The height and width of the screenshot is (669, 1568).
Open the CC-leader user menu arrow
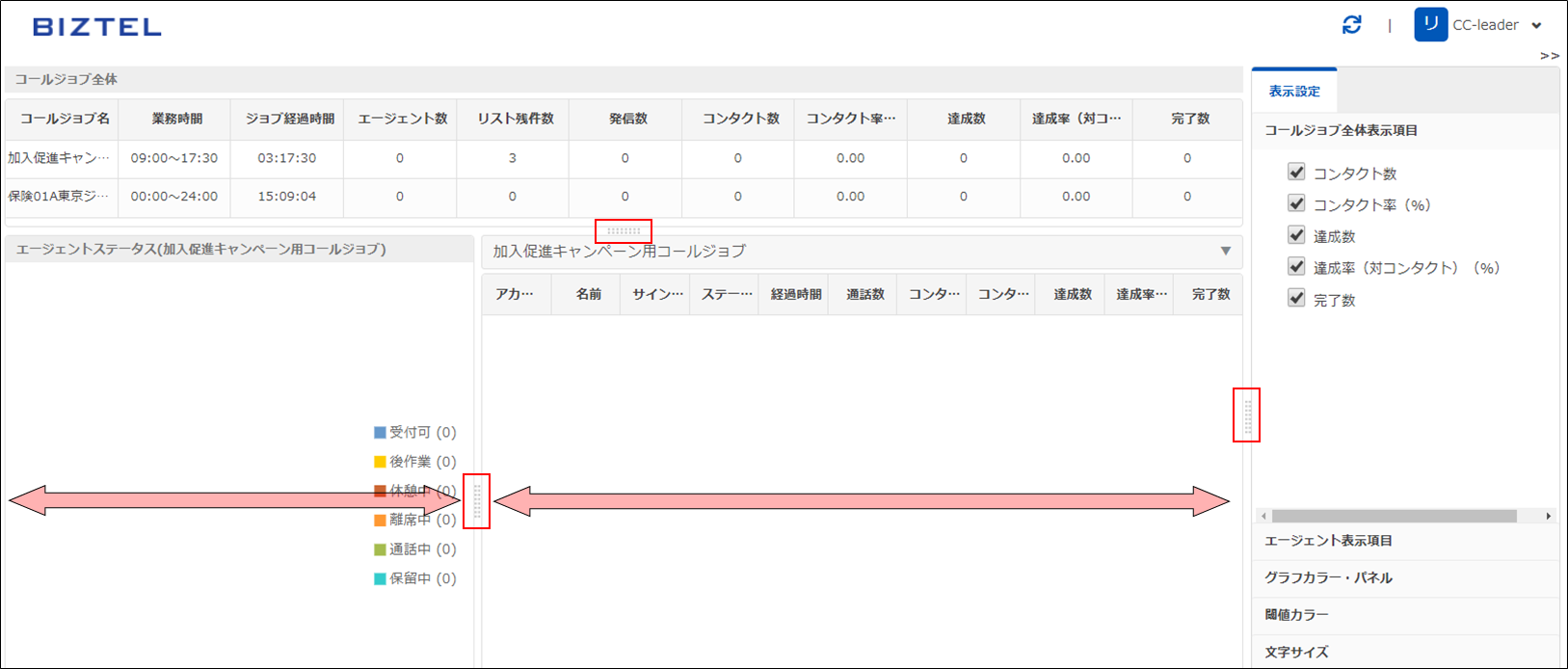point(1536,26)
